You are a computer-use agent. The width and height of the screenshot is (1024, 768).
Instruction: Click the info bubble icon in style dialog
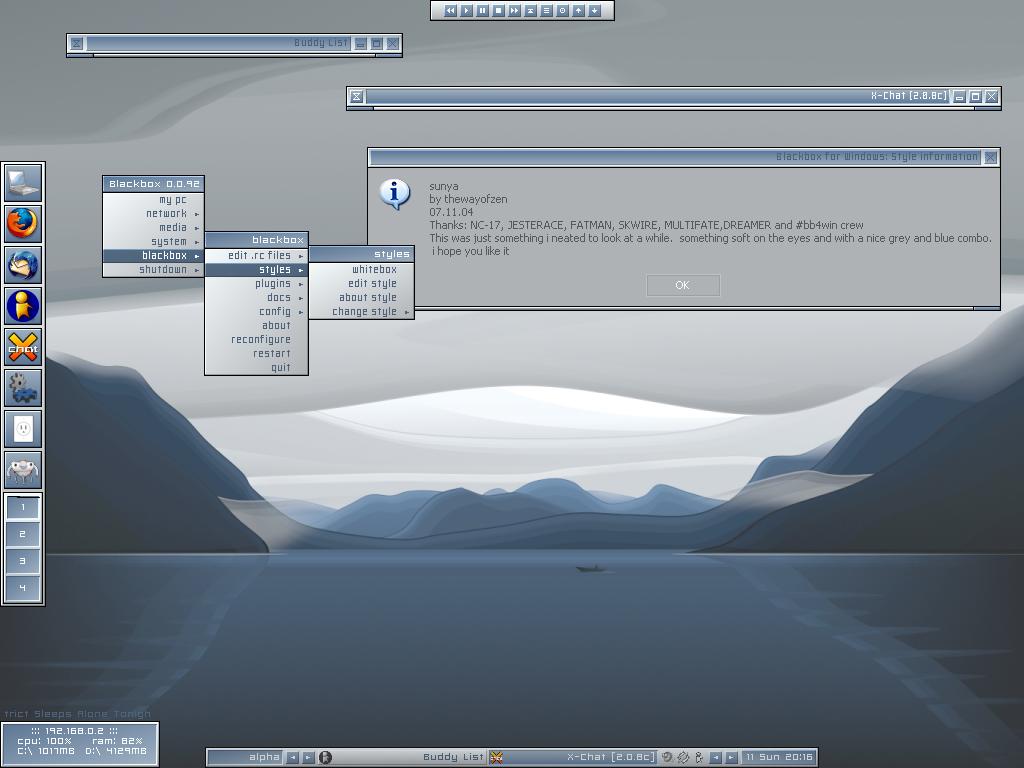pos(395,194)
